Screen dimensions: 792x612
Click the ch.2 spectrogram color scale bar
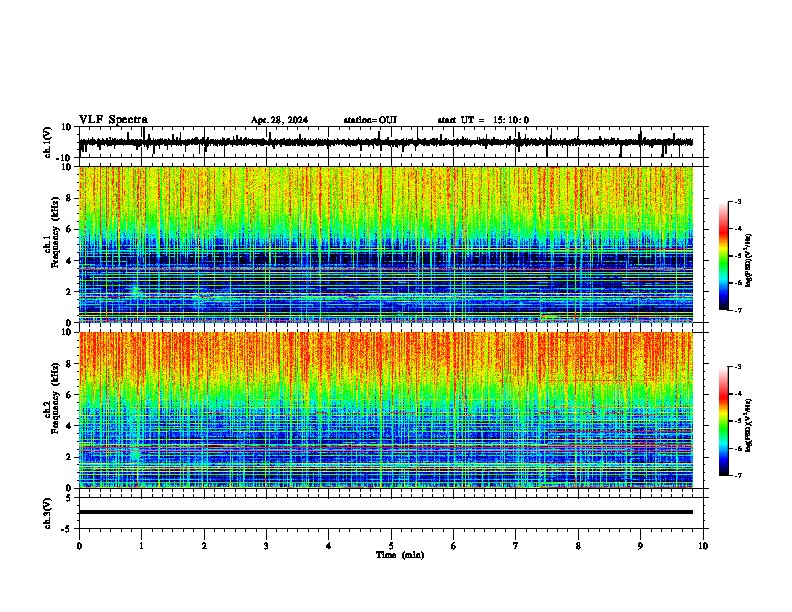click(724, 421)
